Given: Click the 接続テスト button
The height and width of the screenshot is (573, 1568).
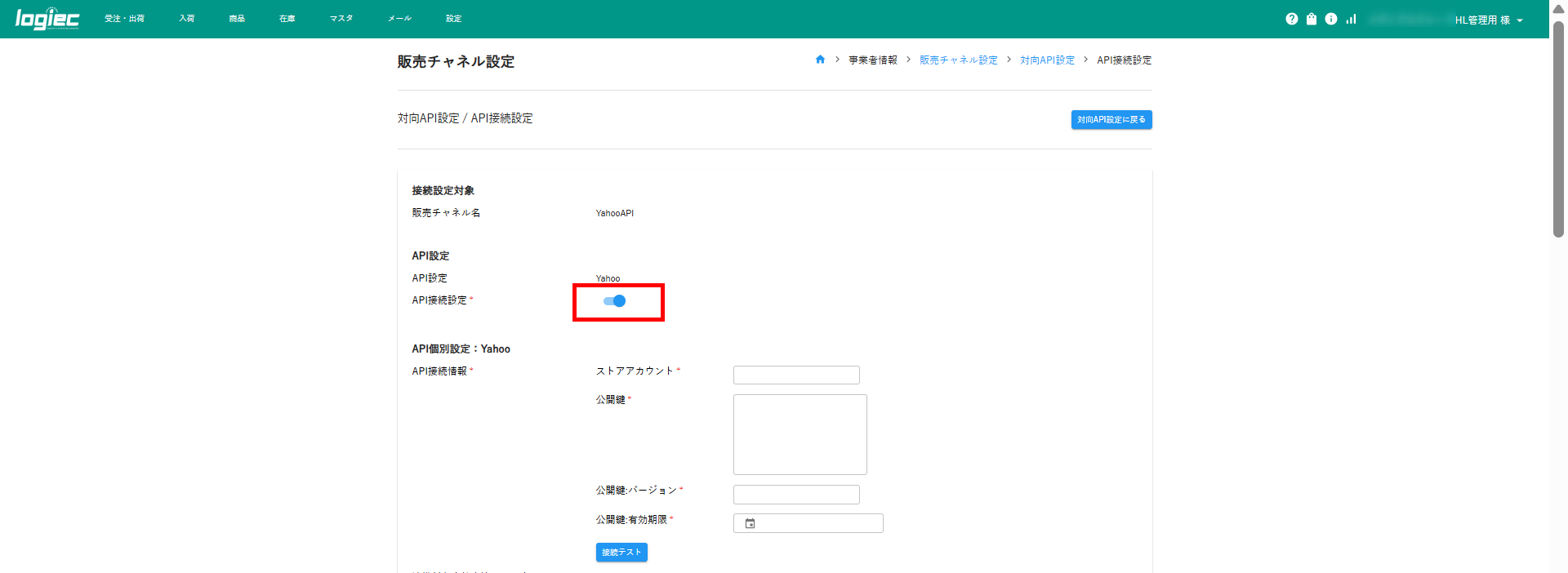Looking at the screenshot, I should 621,553.
